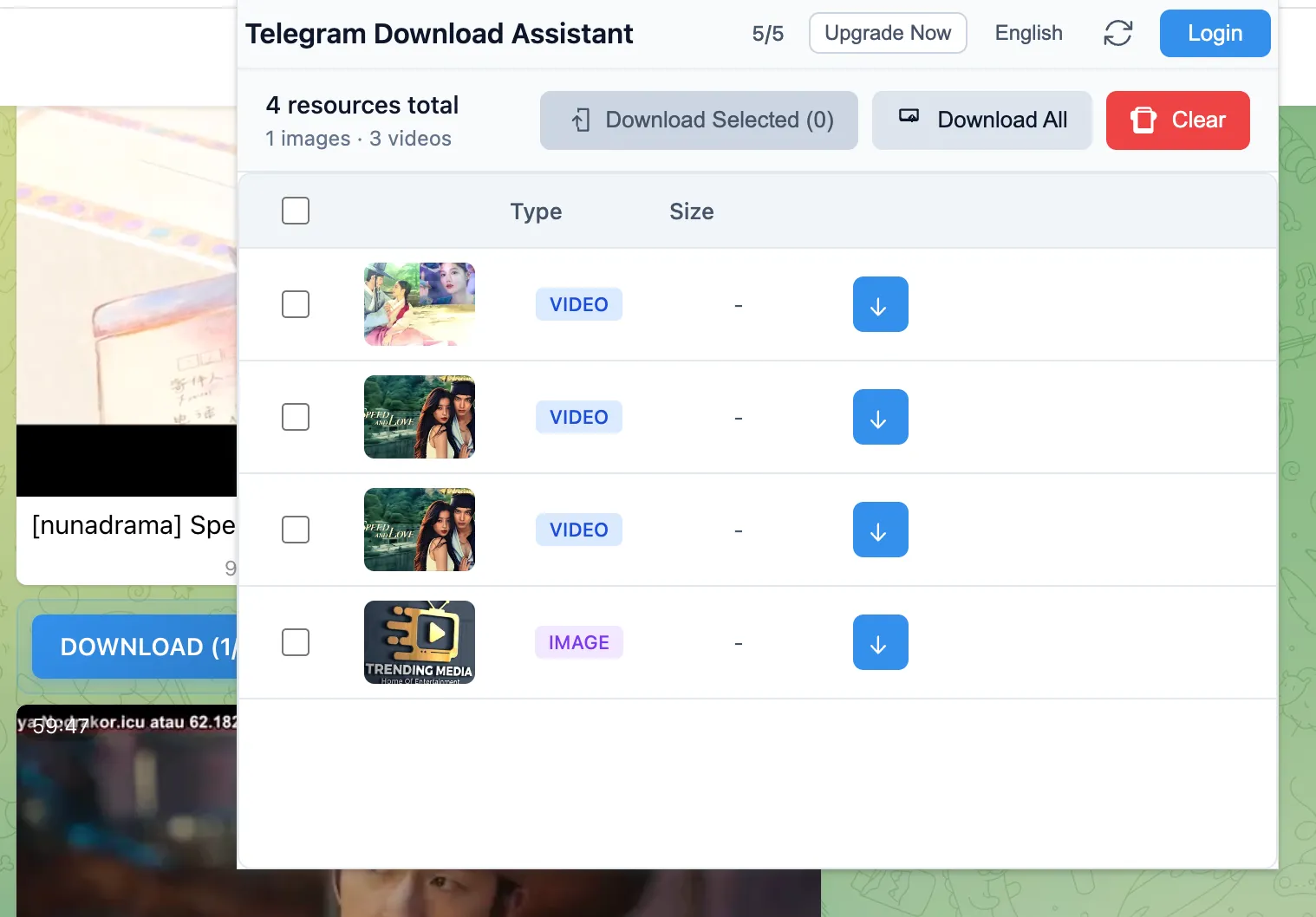Open the Trending Media thumbnail
Image resolution: width=1316 pixels, height=917 pixels.
coord(420,642)
